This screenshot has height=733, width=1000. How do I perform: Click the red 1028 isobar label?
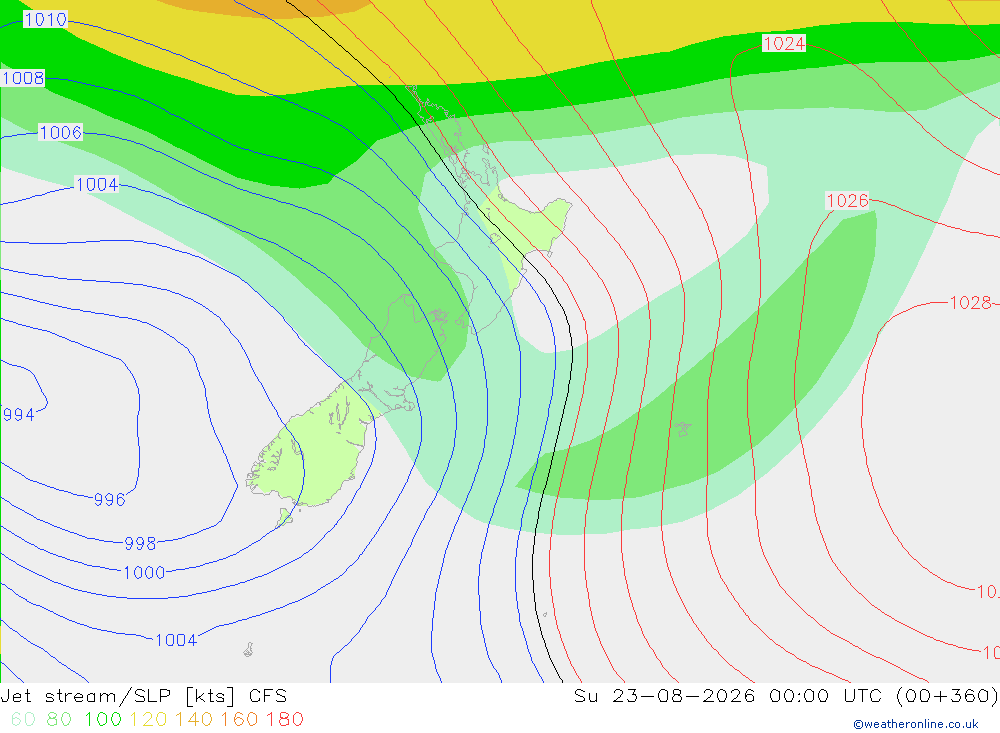[971, 302]
